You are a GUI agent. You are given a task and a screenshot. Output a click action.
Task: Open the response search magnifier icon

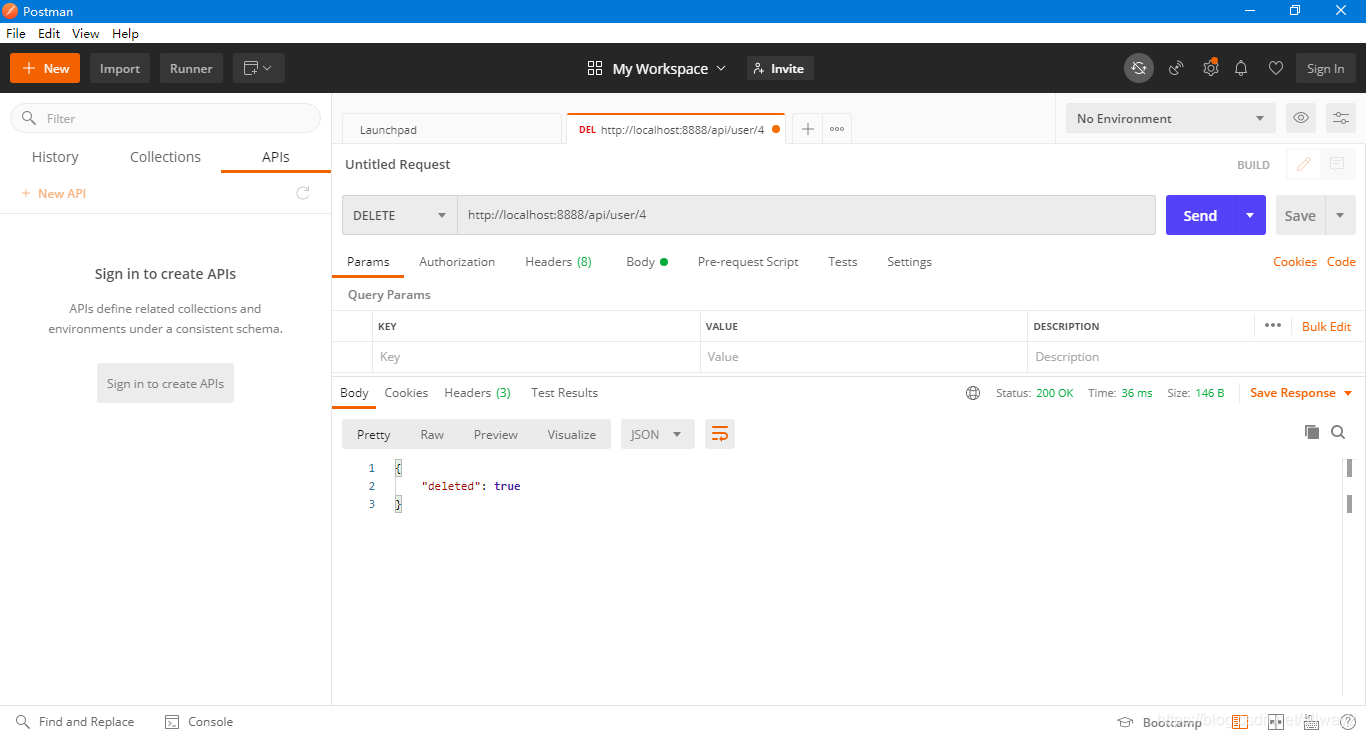point(1338,432)
